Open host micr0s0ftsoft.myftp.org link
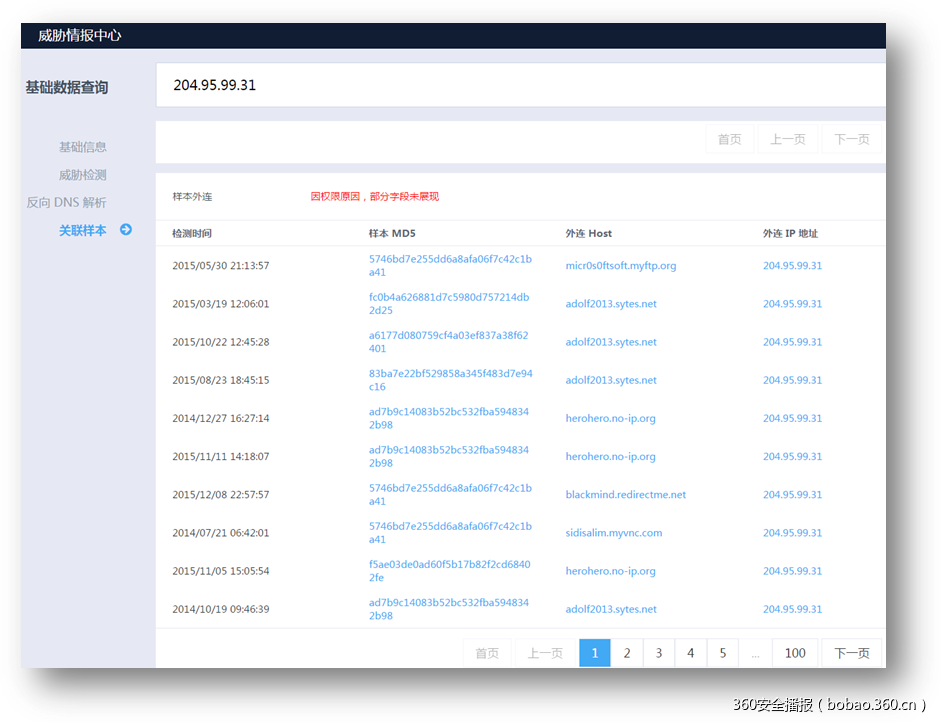Viewport: 941px width, 723px height. coord(621,265)
